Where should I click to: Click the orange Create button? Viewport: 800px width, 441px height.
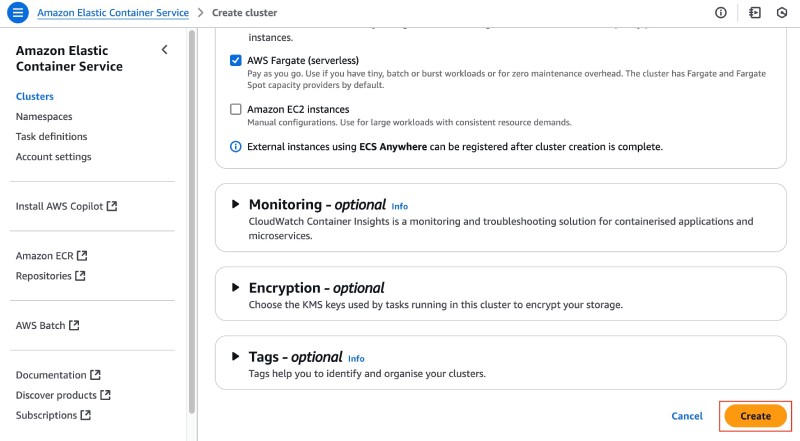coord(756,416)
